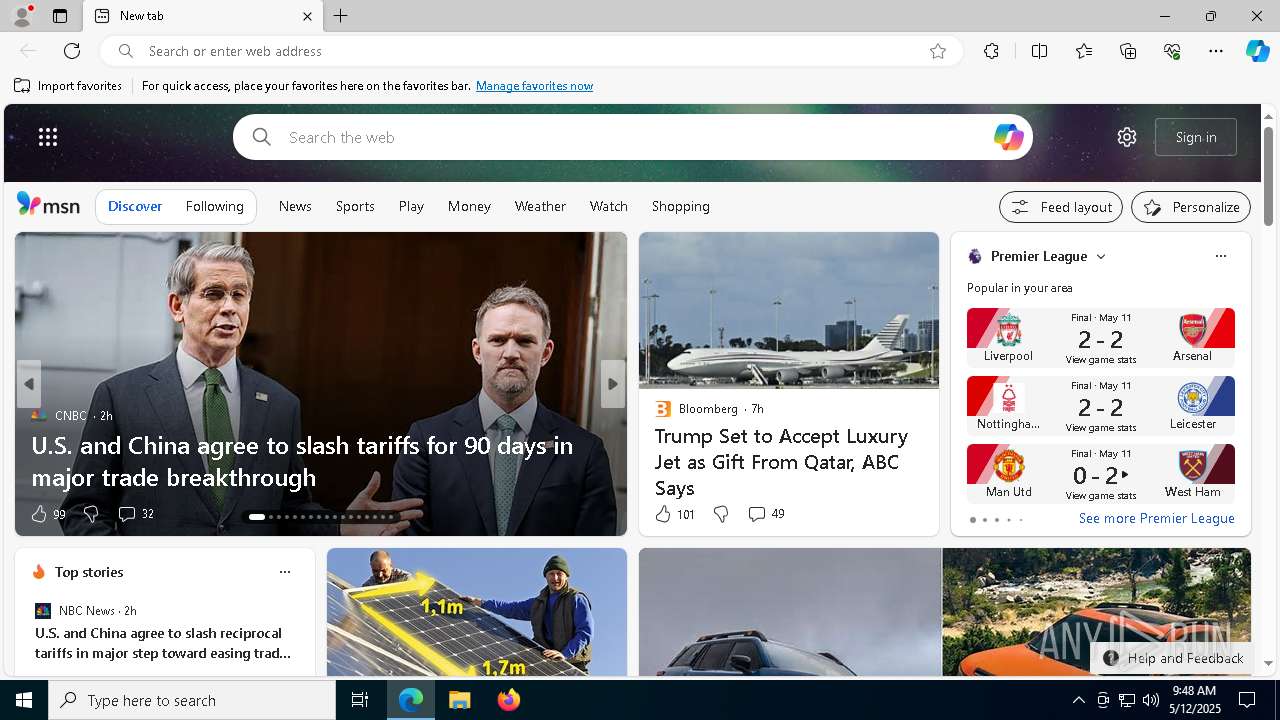1280x720 pixels.
Task: Open Windows Start menu
Action: pos(24,700)
